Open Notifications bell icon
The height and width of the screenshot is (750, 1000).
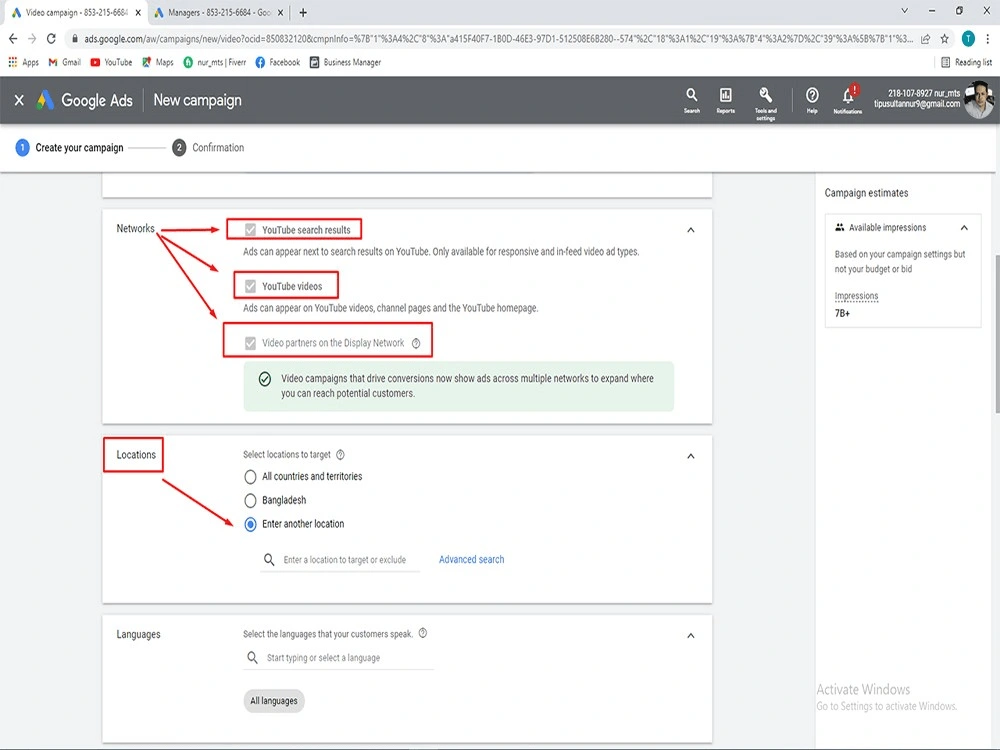point(848,99)
